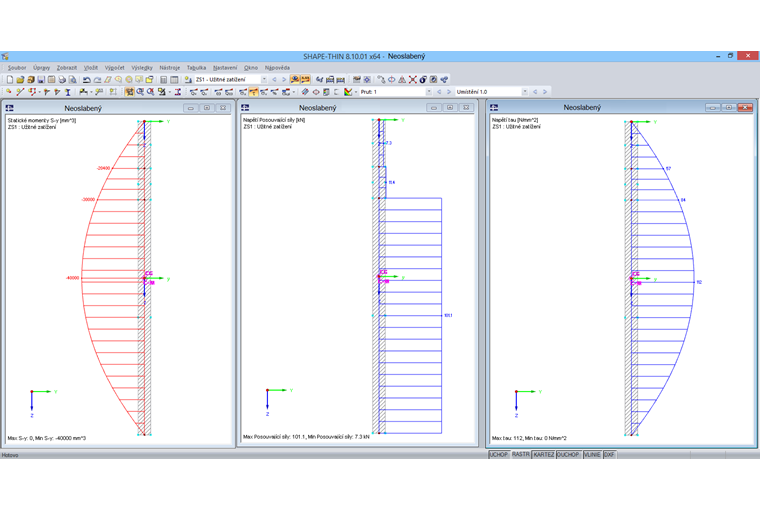Open the Tabulka menu
Image resolution: width=760 pixels, height=510 pixels.
(196, 68)
